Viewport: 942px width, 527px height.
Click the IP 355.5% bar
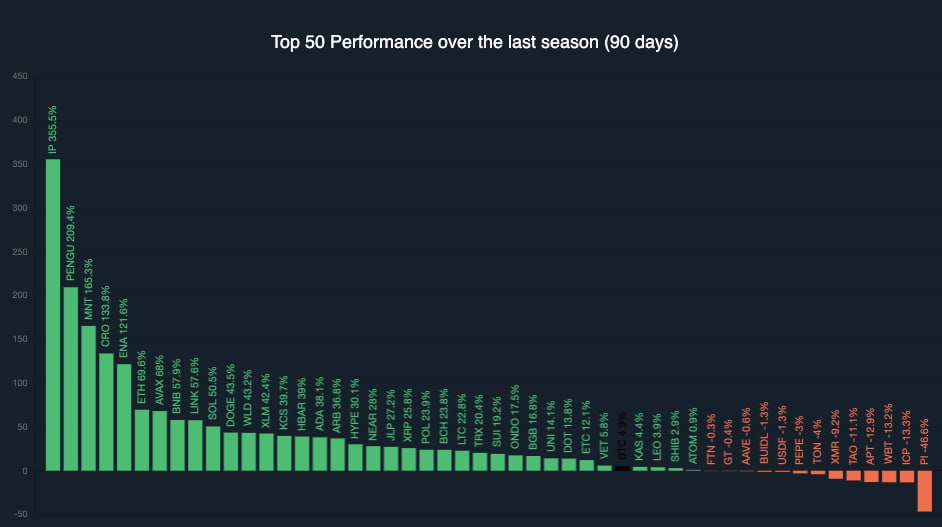53,314
